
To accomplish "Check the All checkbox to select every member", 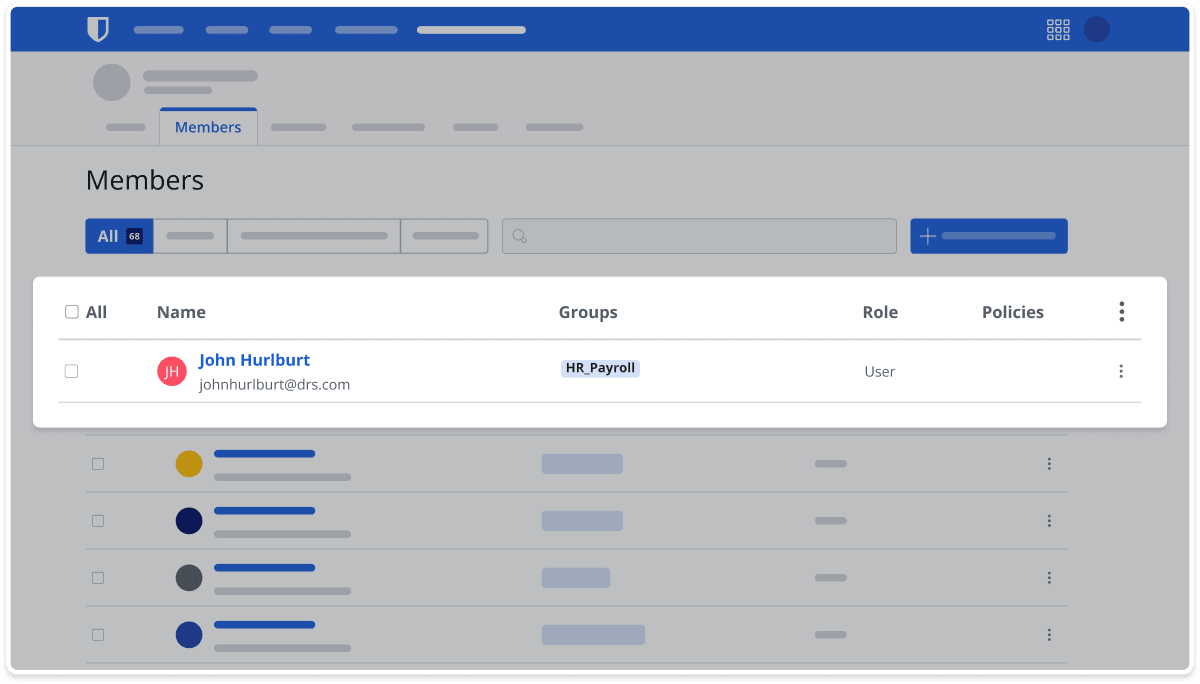I will pyautogui.click(x=71, y=311).
